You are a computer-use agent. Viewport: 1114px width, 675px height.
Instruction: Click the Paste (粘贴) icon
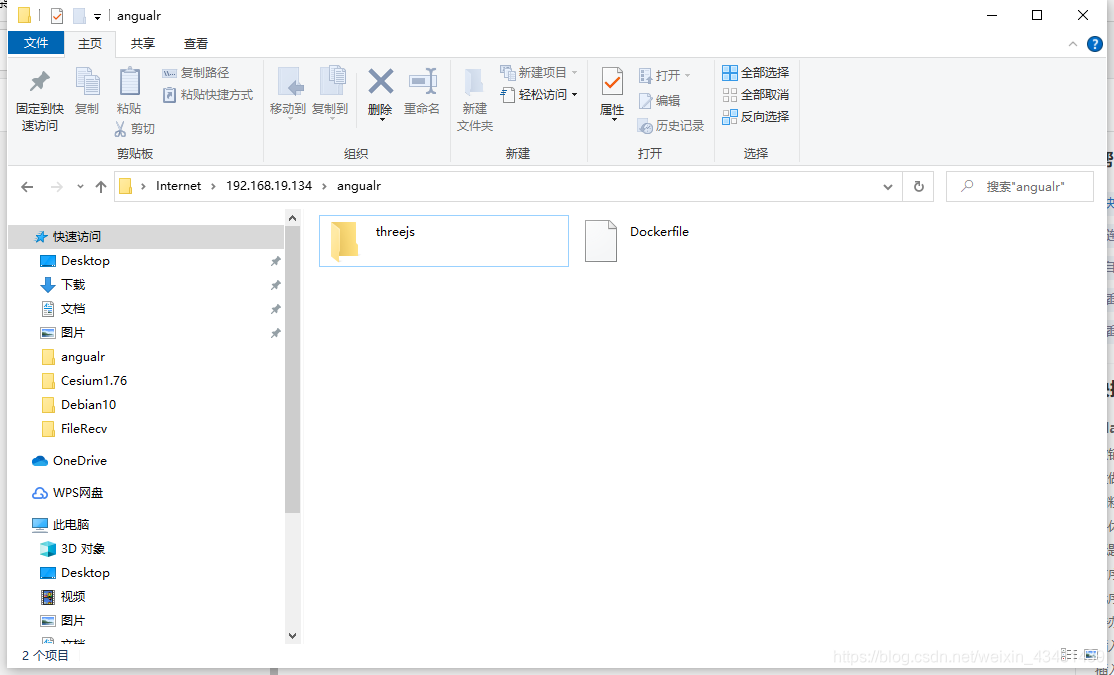(x=131, y=91)
